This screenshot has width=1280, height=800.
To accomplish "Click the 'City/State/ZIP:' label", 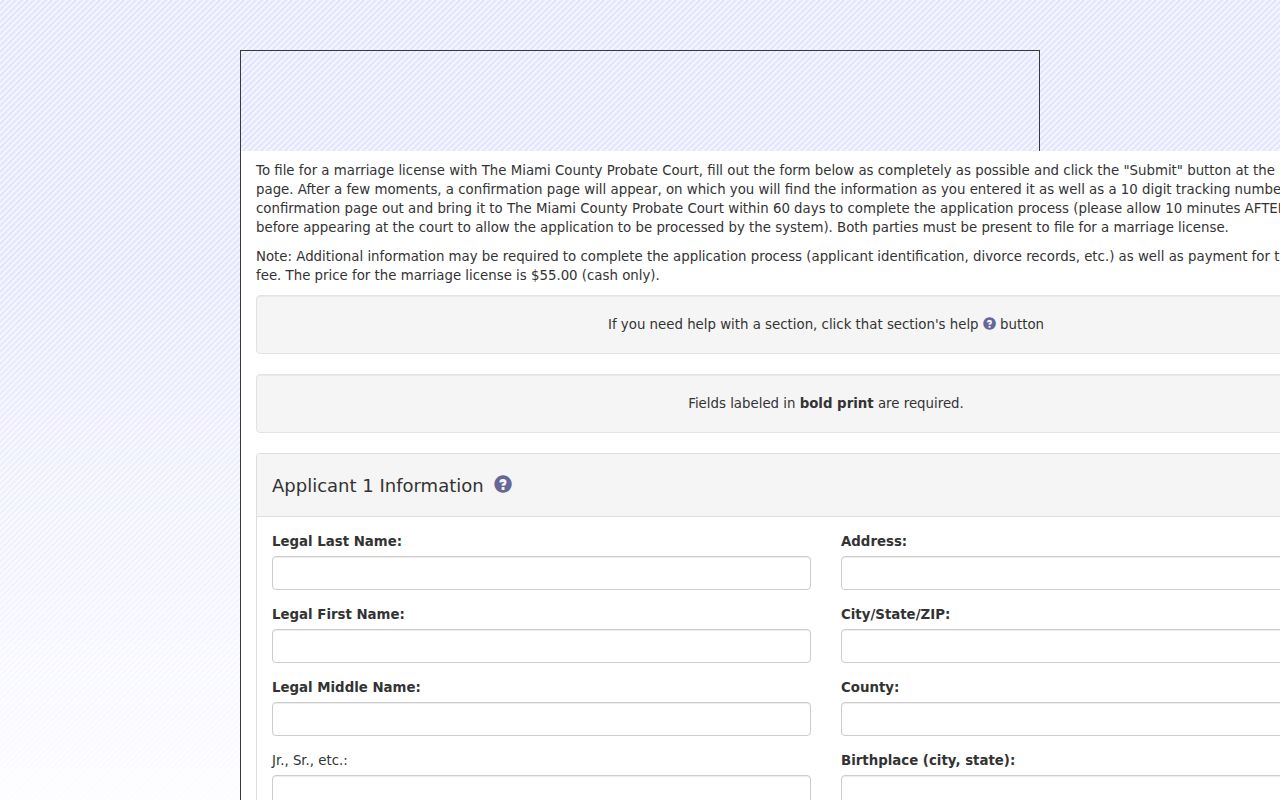I will pyautogui.click(x=895, y=614).
